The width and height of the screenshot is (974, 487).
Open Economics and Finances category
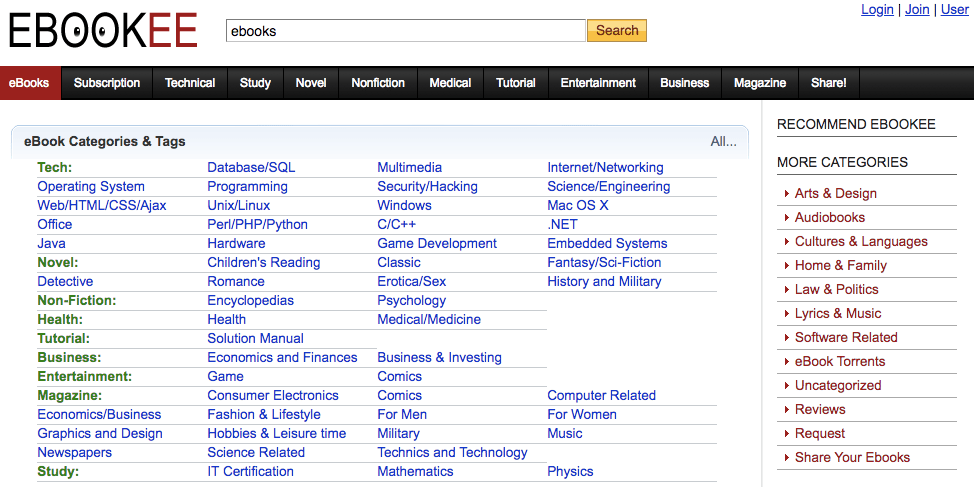pos(282,358)
